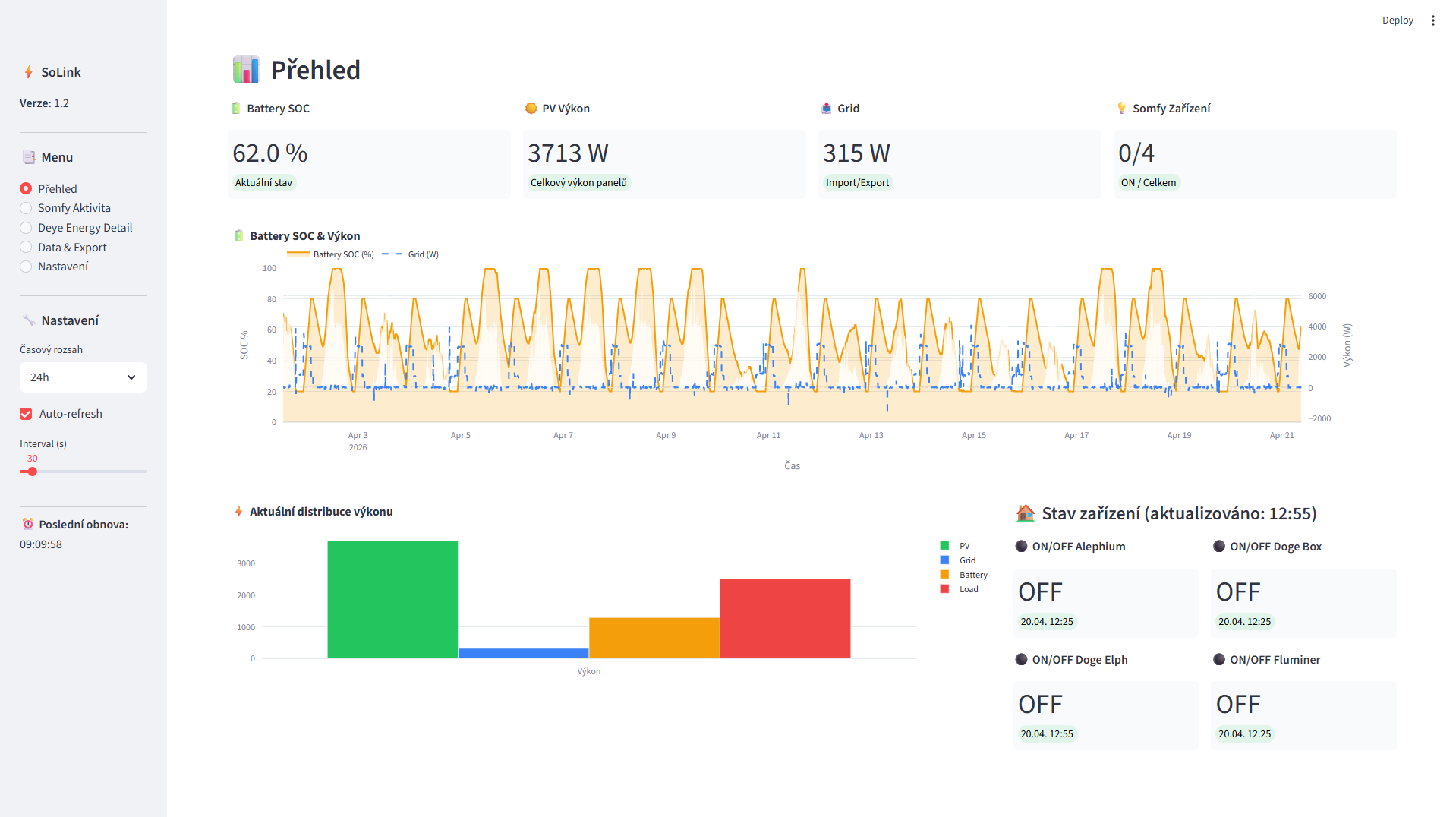Uncheck the Auto-refresh checkbox
The width and height of the screenshot is (1456, 817).
(26, 414)
